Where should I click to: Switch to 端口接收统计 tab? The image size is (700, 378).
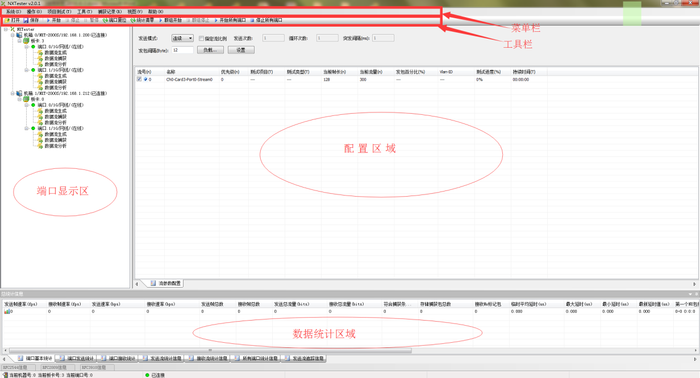point(118,358)
